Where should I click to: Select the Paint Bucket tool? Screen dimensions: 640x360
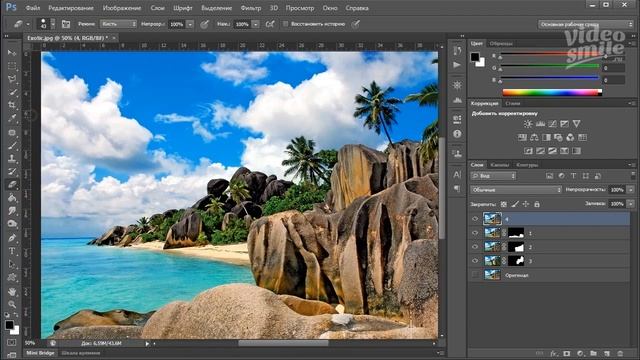[x=12, y=198]
